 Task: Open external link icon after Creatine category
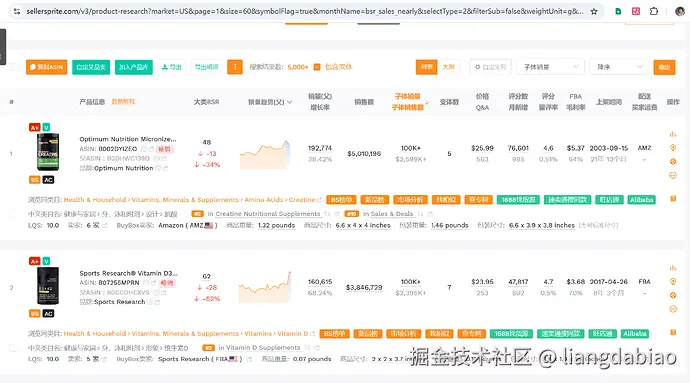coord(319,200)
